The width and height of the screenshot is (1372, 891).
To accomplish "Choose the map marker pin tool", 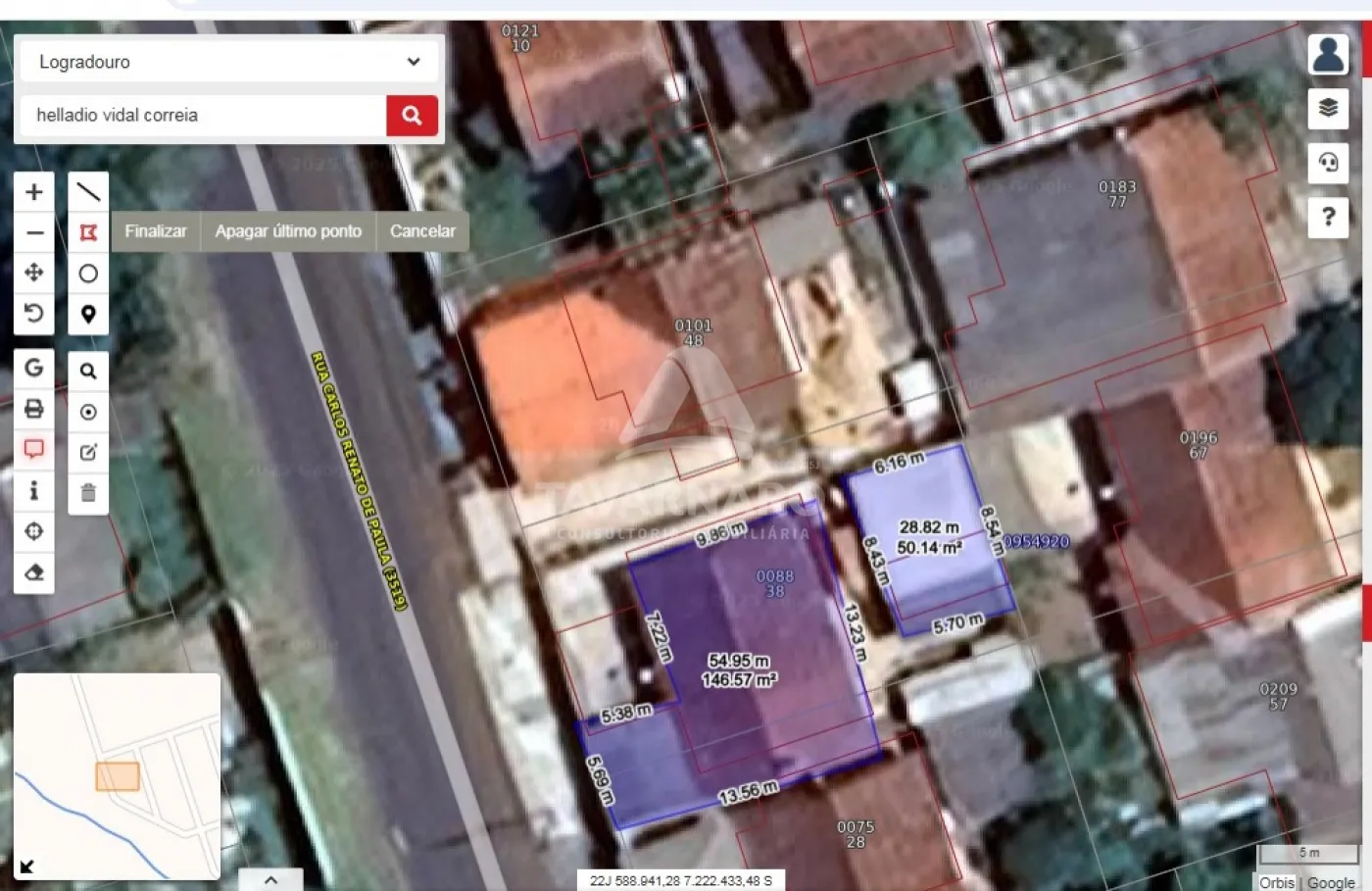I will coord(88,315).
